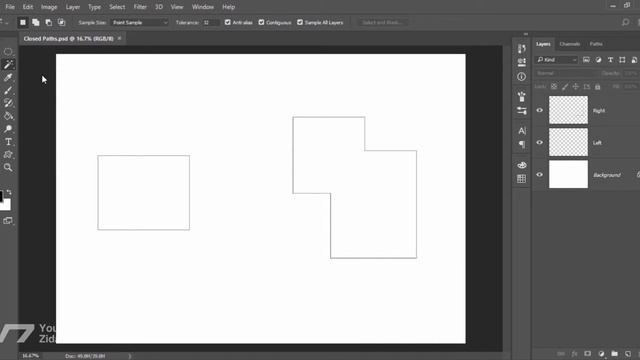Click the Tolerance input field
The width and height of the screenshot is (640, 360).
(x=211, y=22)
